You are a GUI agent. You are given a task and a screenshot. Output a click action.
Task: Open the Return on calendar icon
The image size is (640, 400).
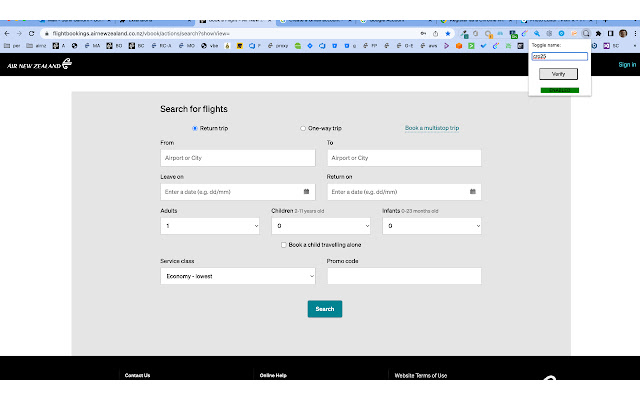[473, 191]
